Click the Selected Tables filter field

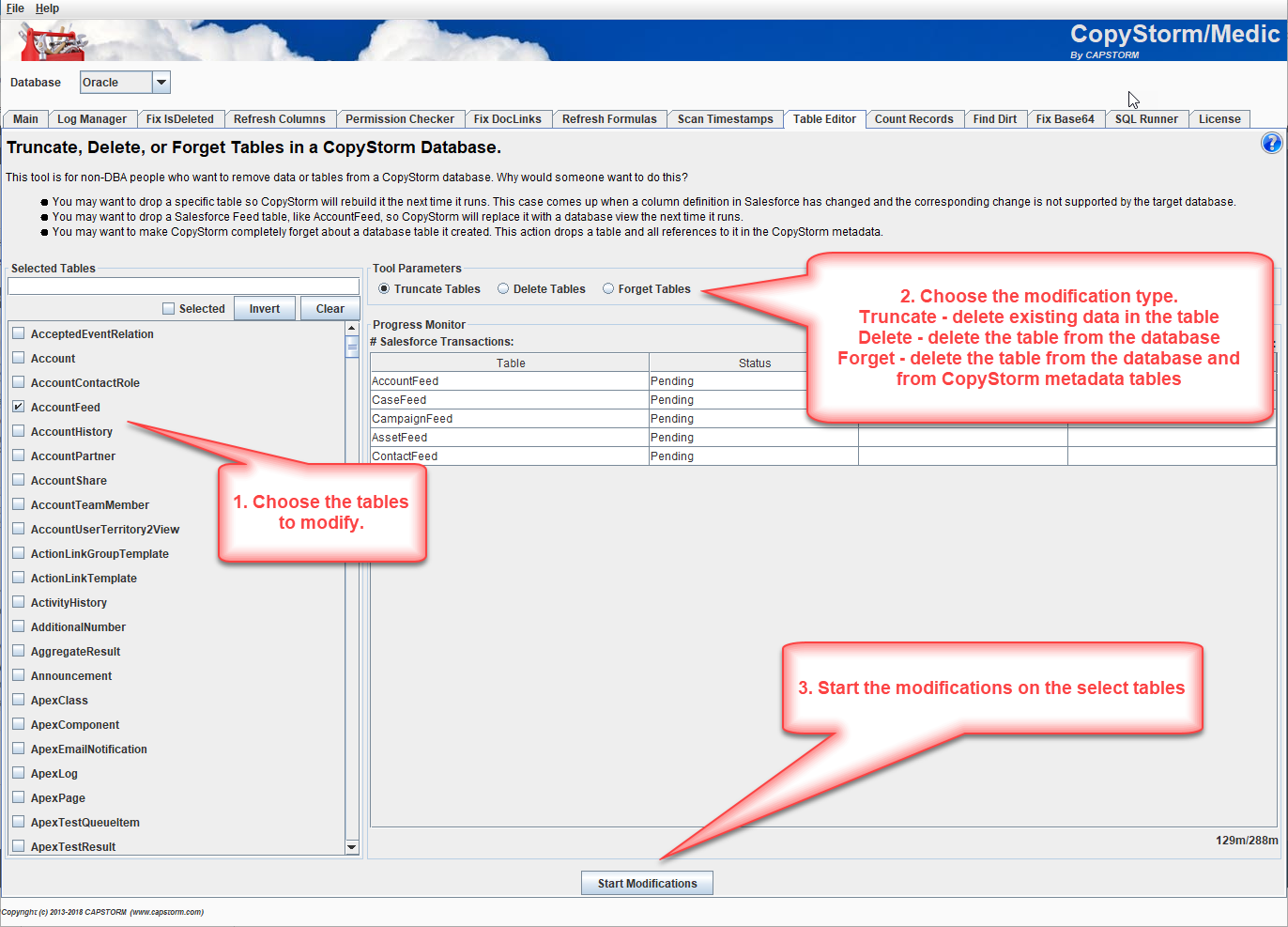(183, 286)
